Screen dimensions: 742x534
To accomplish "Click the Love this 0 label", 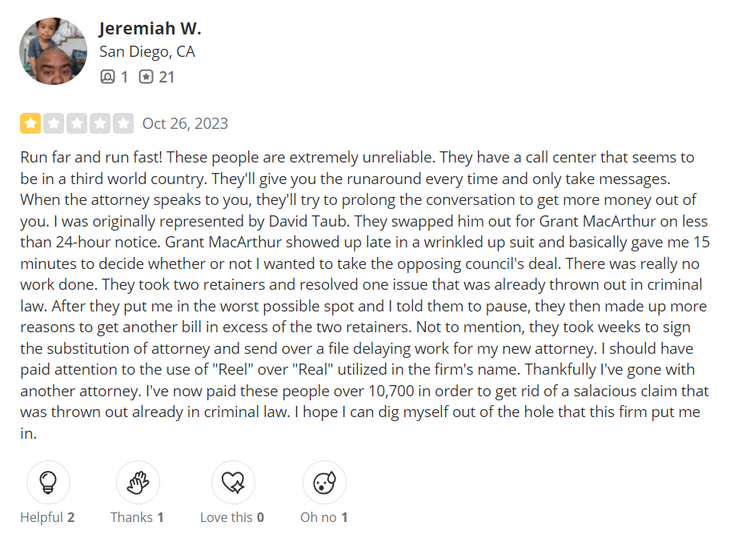I will [232, 517].
